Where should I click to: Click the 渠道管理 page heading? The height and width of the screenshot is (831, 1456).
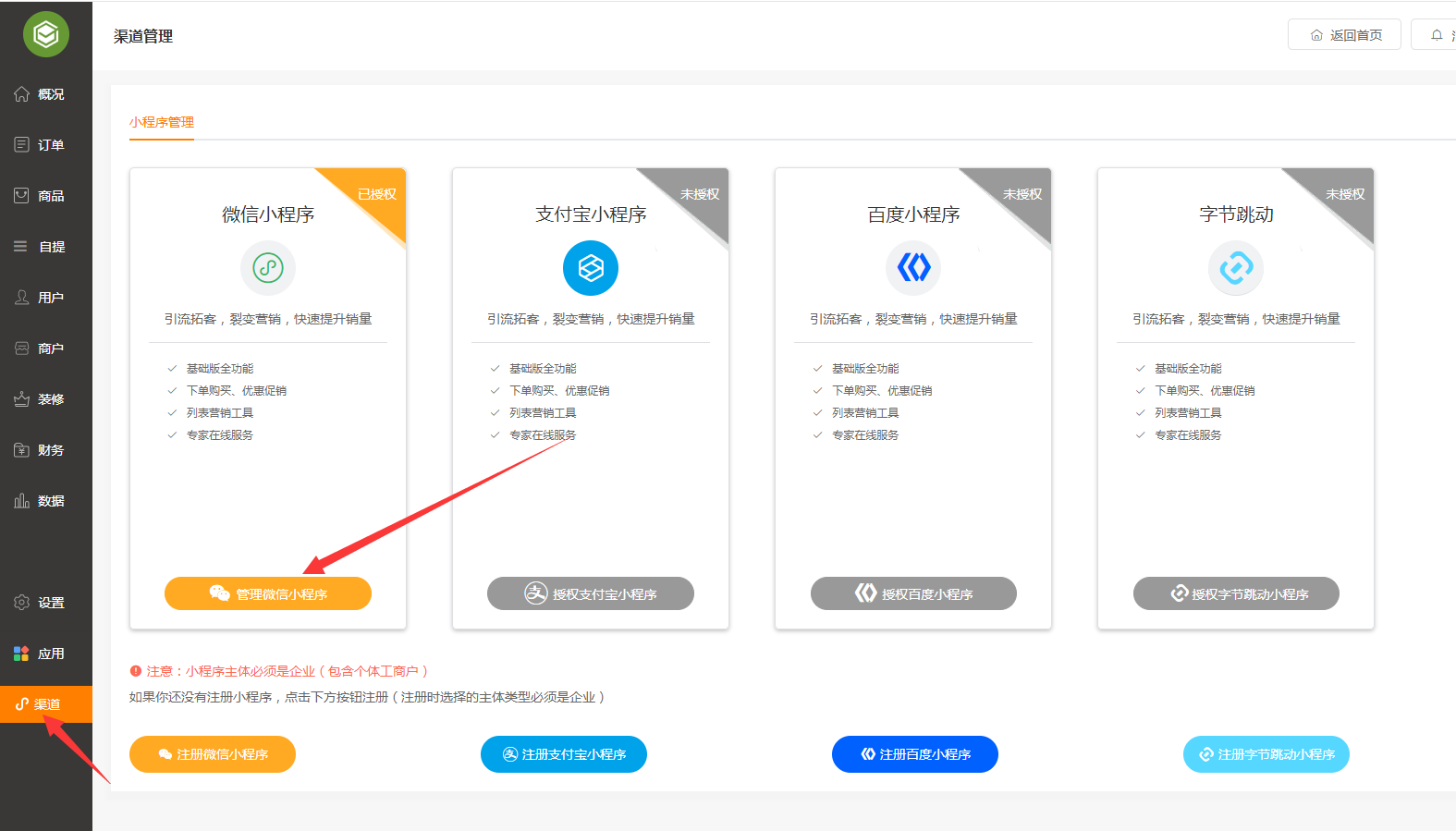pyautogui.click(x=143, y=36)
